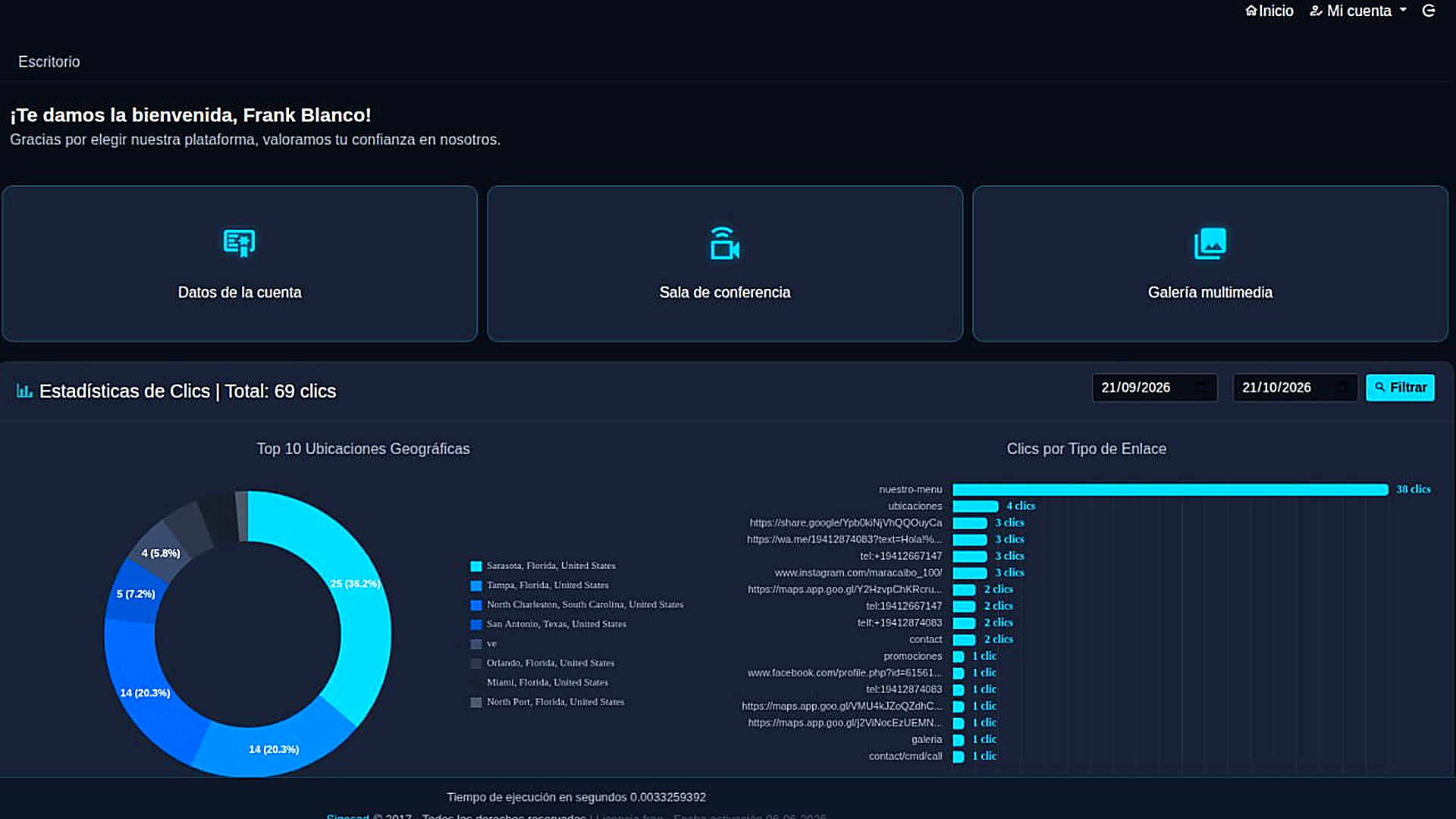Viewport: 1456px width, 819px height.
Task: Click the logout icon at top right
Action: coord(1429,11)
